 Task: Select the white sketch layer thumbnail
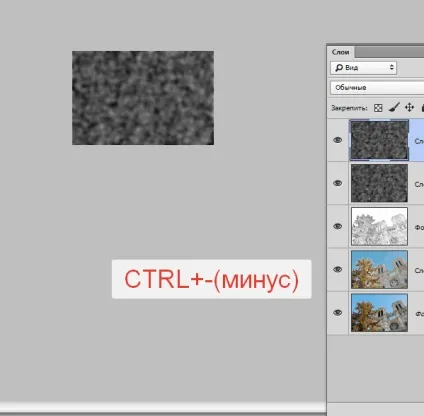379,226
